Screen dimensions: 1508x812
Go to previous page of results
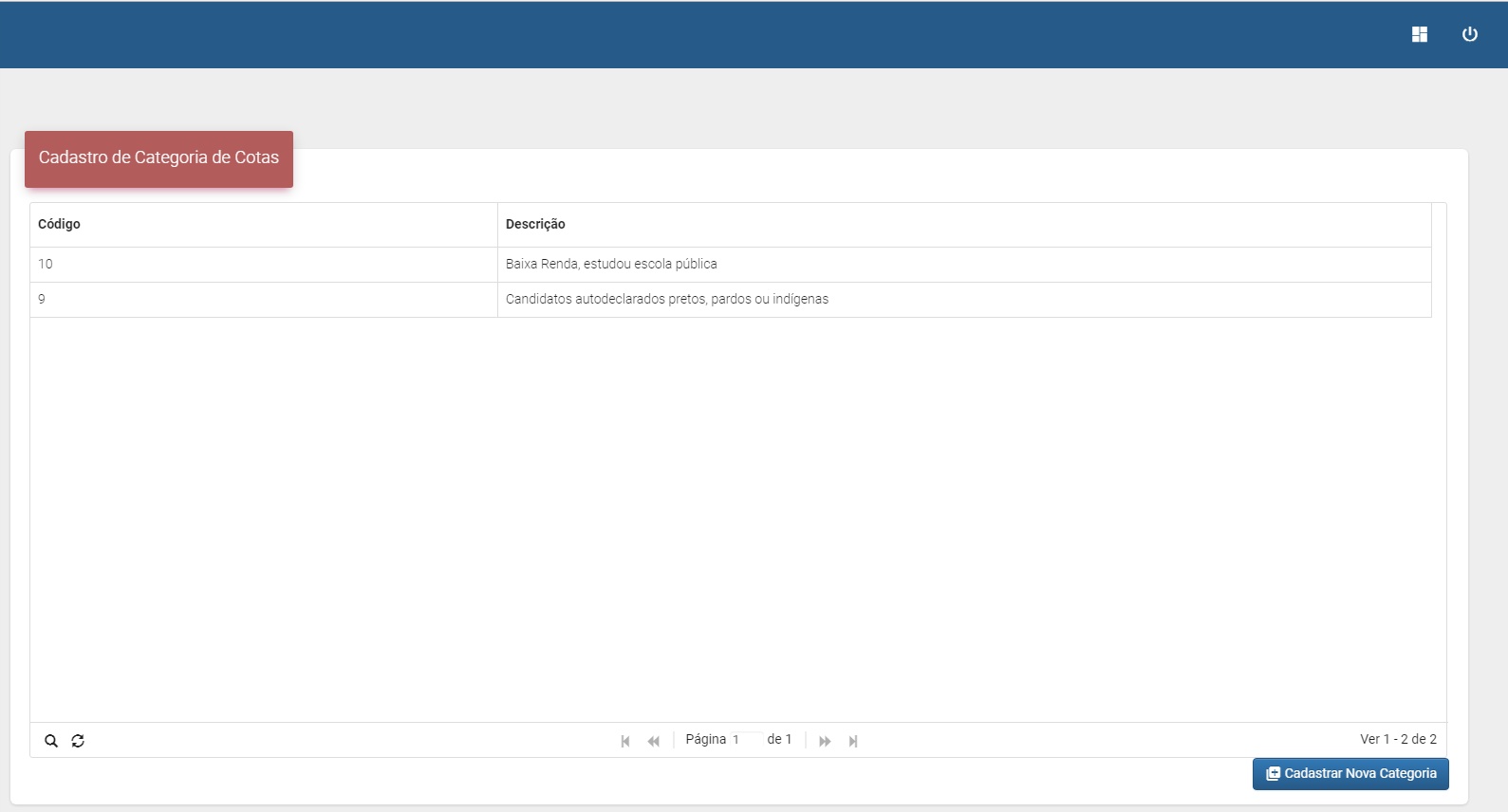[x=653, y=741]
